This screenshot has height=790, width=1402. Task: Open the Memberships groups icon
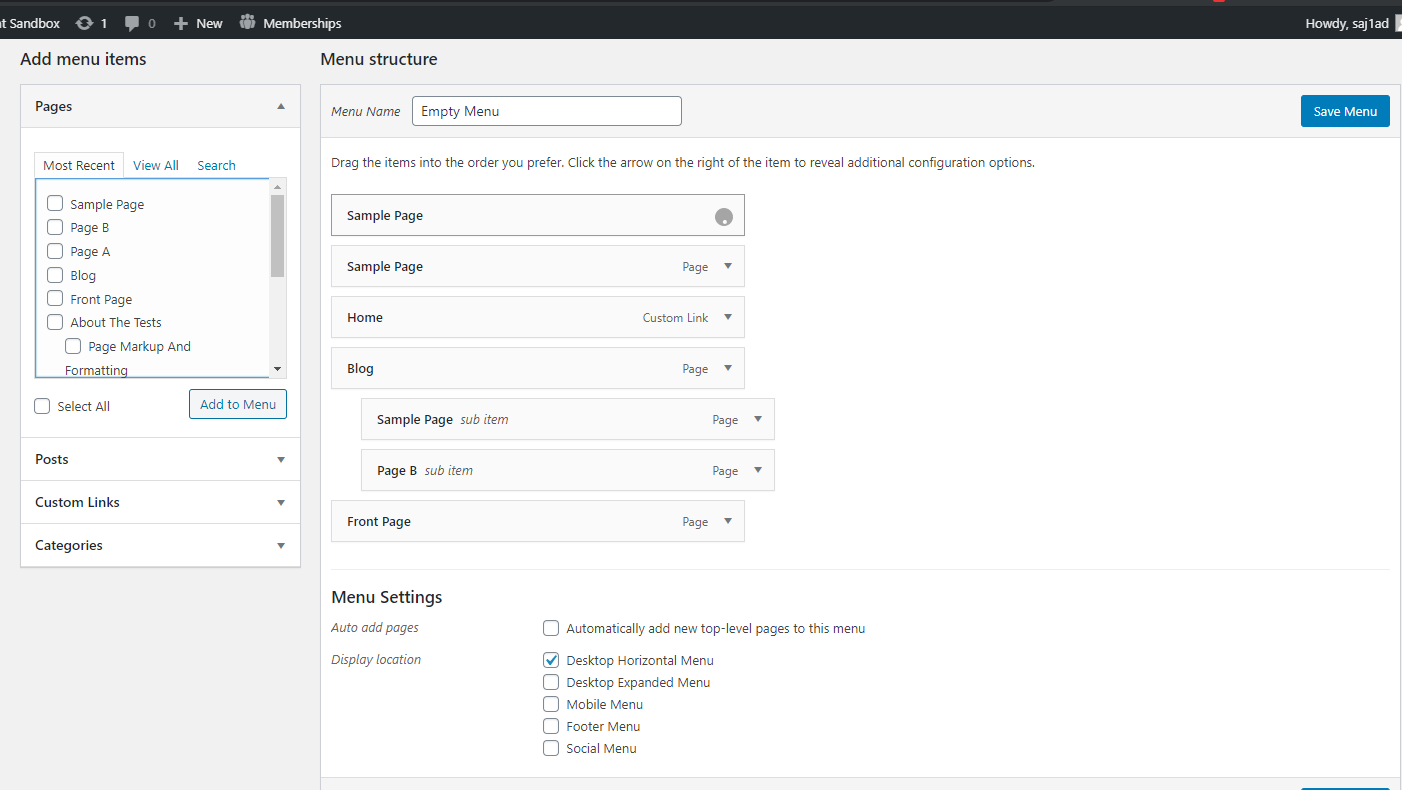point(248,23)
